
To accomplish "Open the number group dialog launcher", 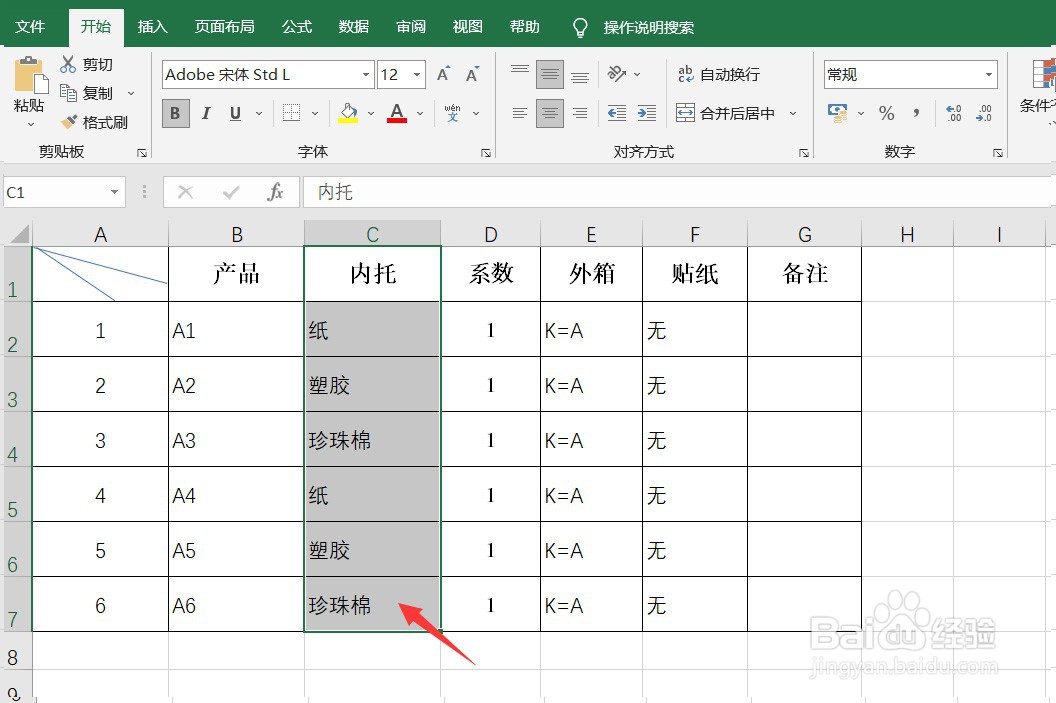I will tap(997, 153).
